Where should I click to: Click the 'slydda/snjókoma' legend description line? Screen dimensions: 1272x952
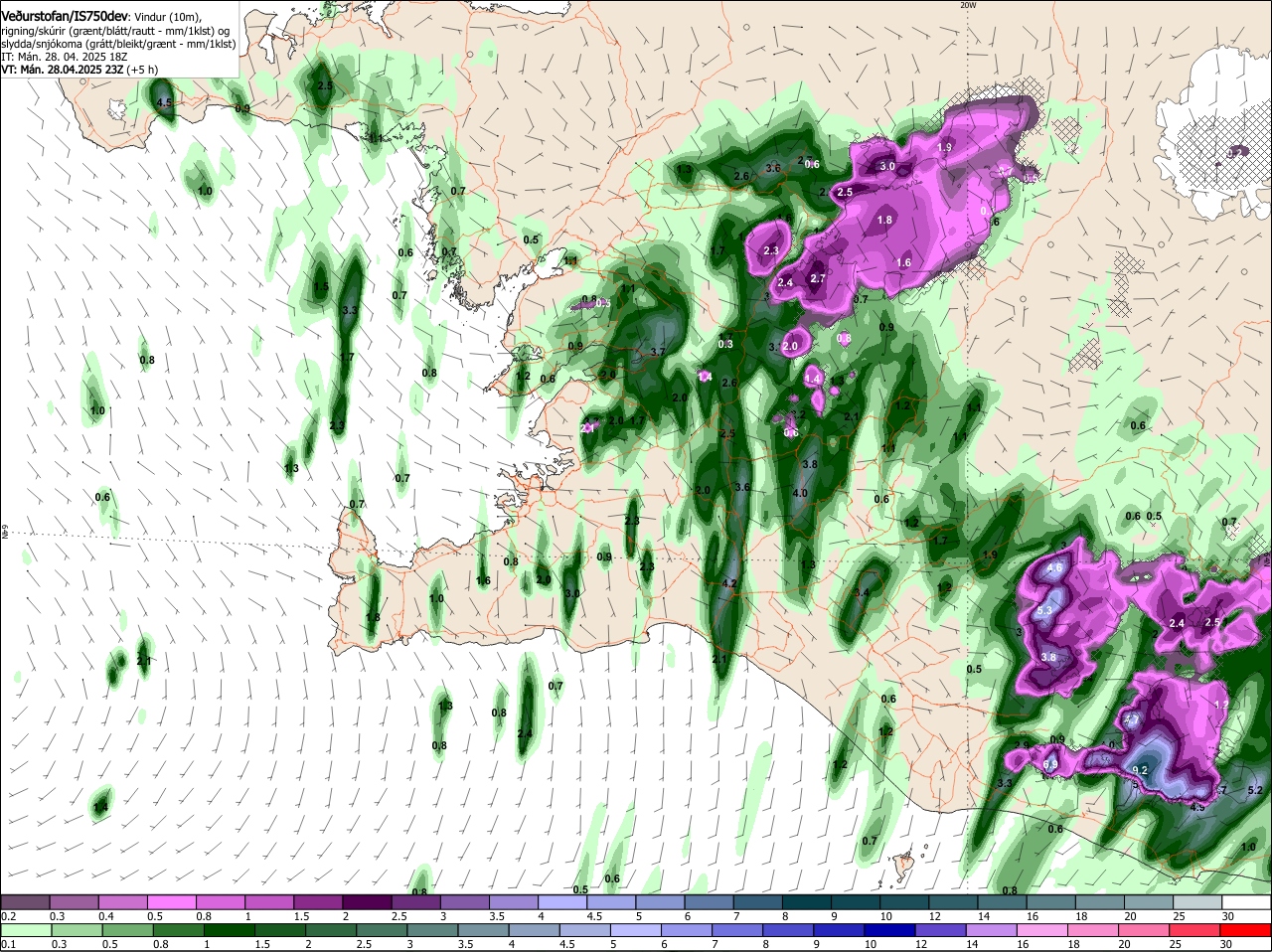coord(117,44)
